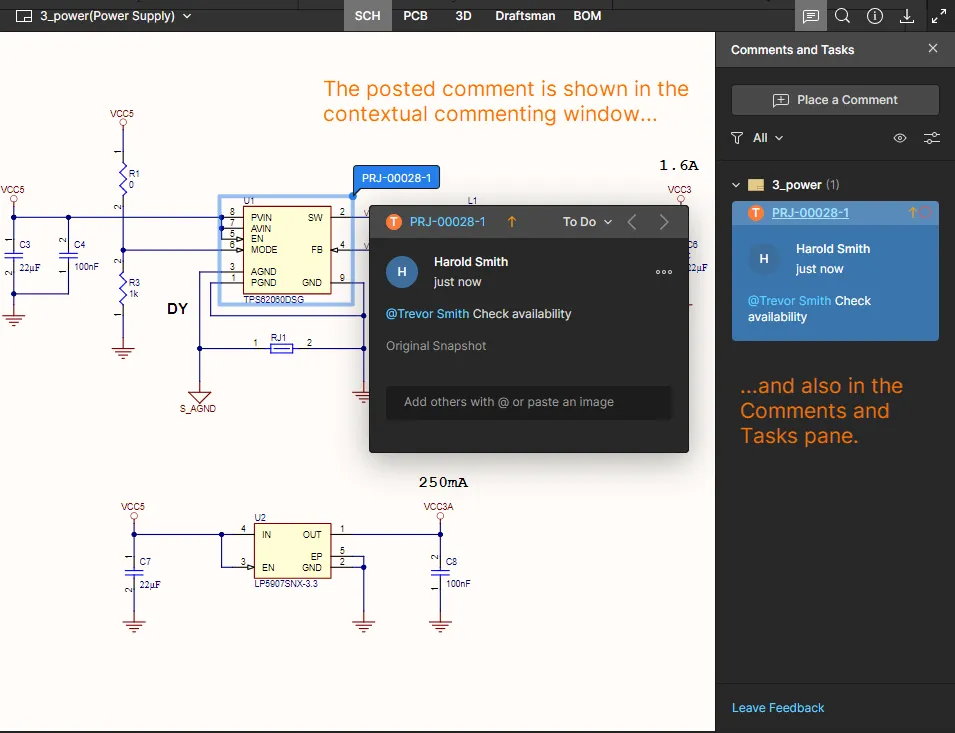Open the three-dot menu on Harold Smith's comment
955x733 pixels.
click(x=664, y=272)
